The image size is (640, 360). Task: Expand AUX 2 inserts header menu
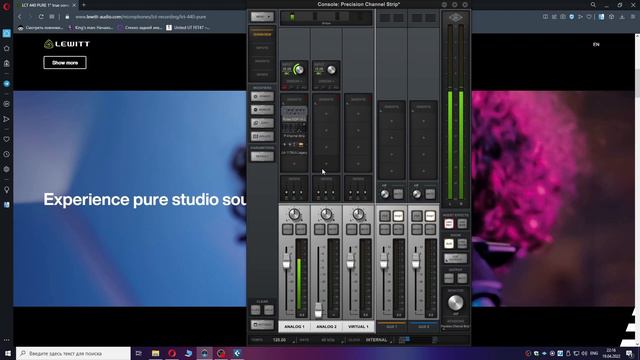point(423,107)
